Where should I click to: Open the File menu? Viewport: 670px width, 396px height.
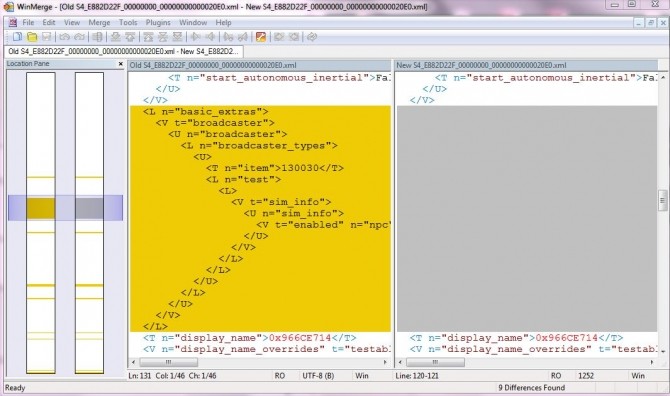pyautogui.click(x=28, y=22)
